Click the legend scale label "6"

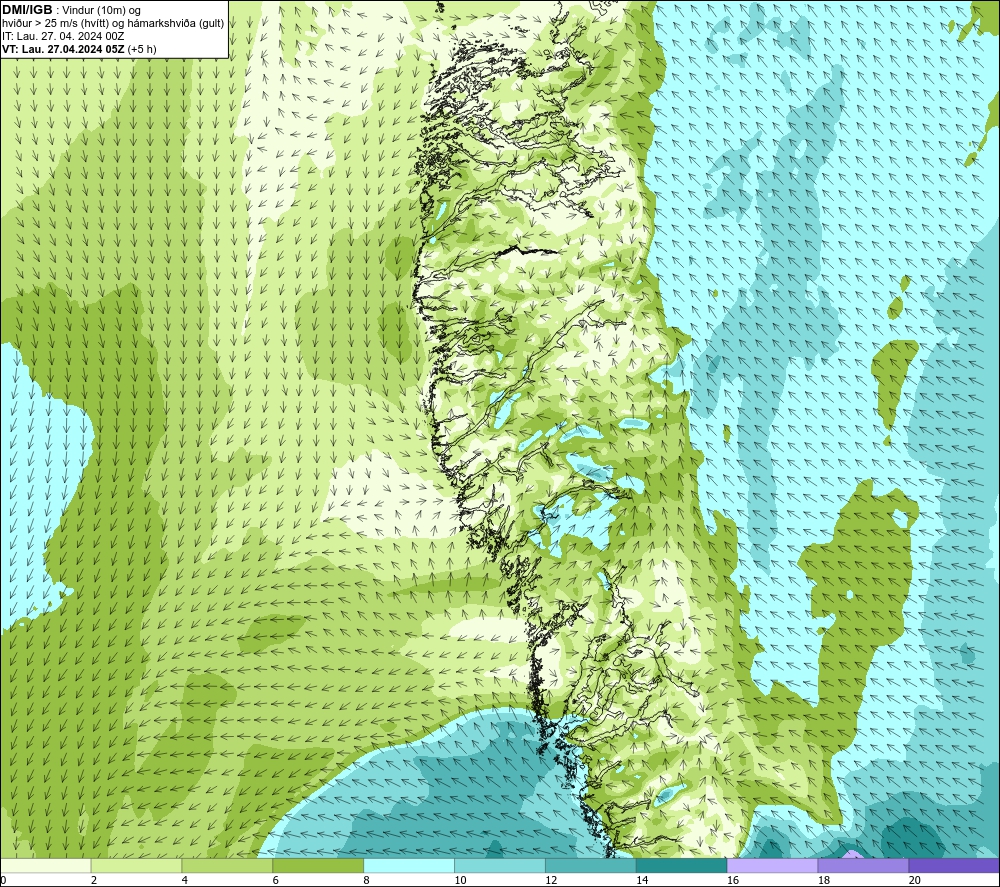(276, 881)
